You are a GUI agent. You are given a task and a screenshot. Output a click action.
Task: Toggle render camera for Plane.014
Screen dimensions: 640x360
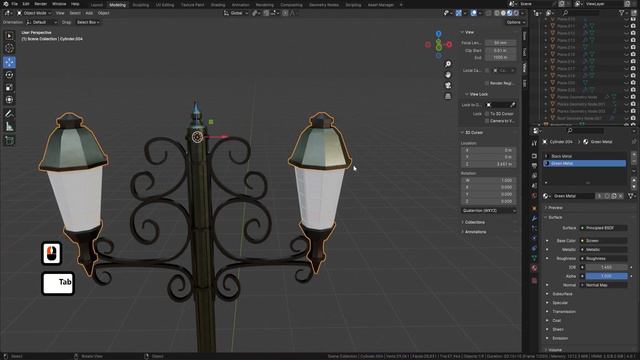point(633,47)
